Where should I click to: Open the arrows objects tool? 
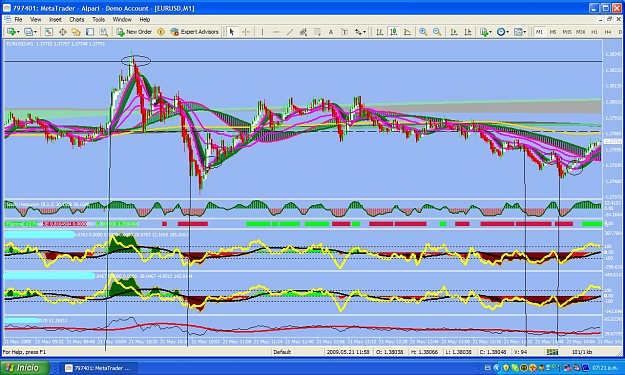pos(358,32)
